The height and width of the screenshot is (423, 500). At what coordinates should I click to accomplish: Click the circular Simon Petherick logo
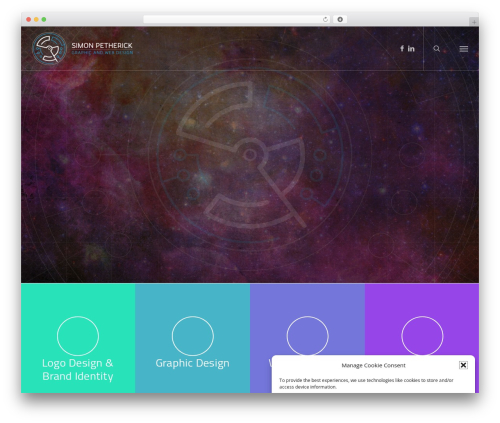[49, 48]
